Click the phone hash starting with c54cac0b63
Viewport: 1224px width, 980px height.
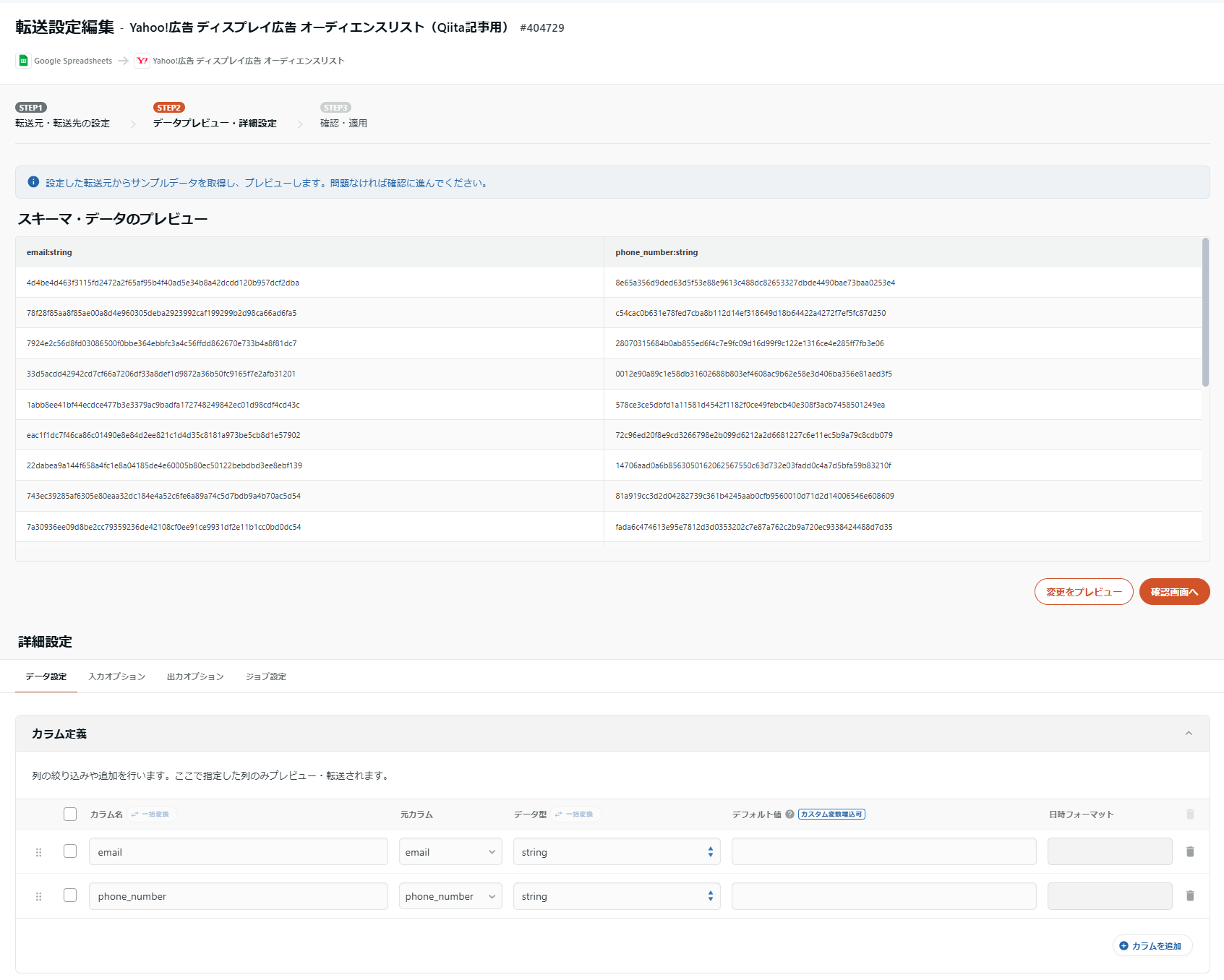750,313
